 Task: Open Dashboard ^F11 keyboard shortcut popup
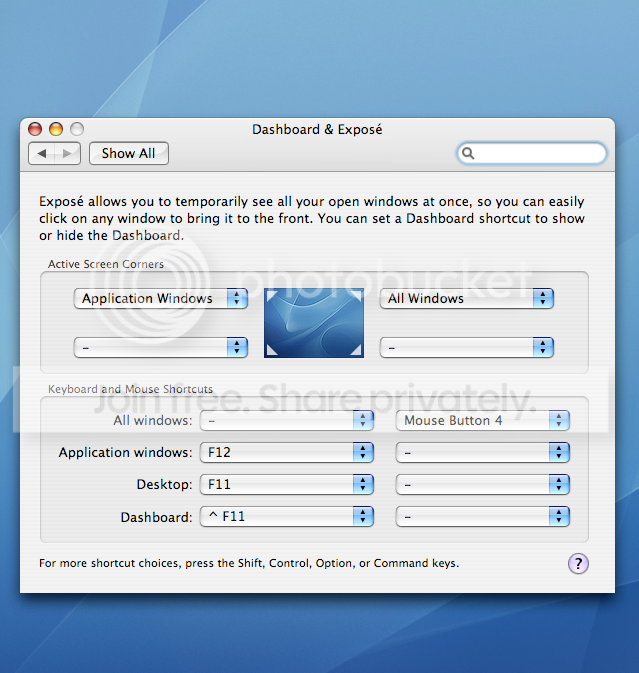[x=287, y=517]
